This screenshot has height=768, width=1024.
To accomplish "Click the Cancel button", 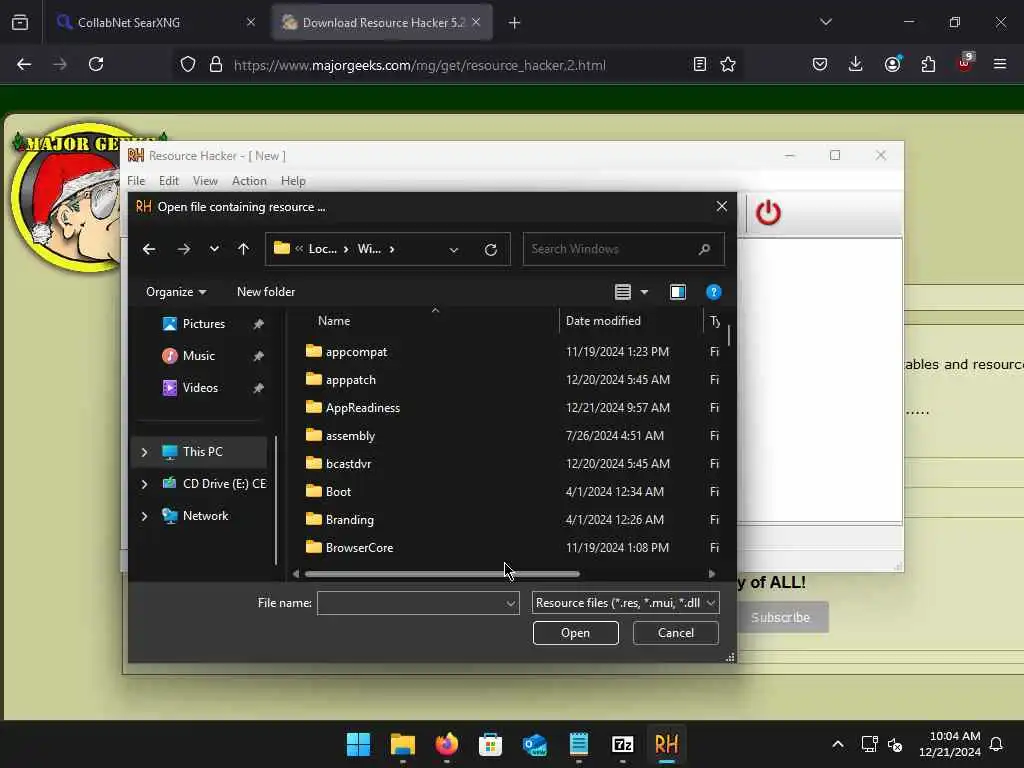I will pos(675,633).
